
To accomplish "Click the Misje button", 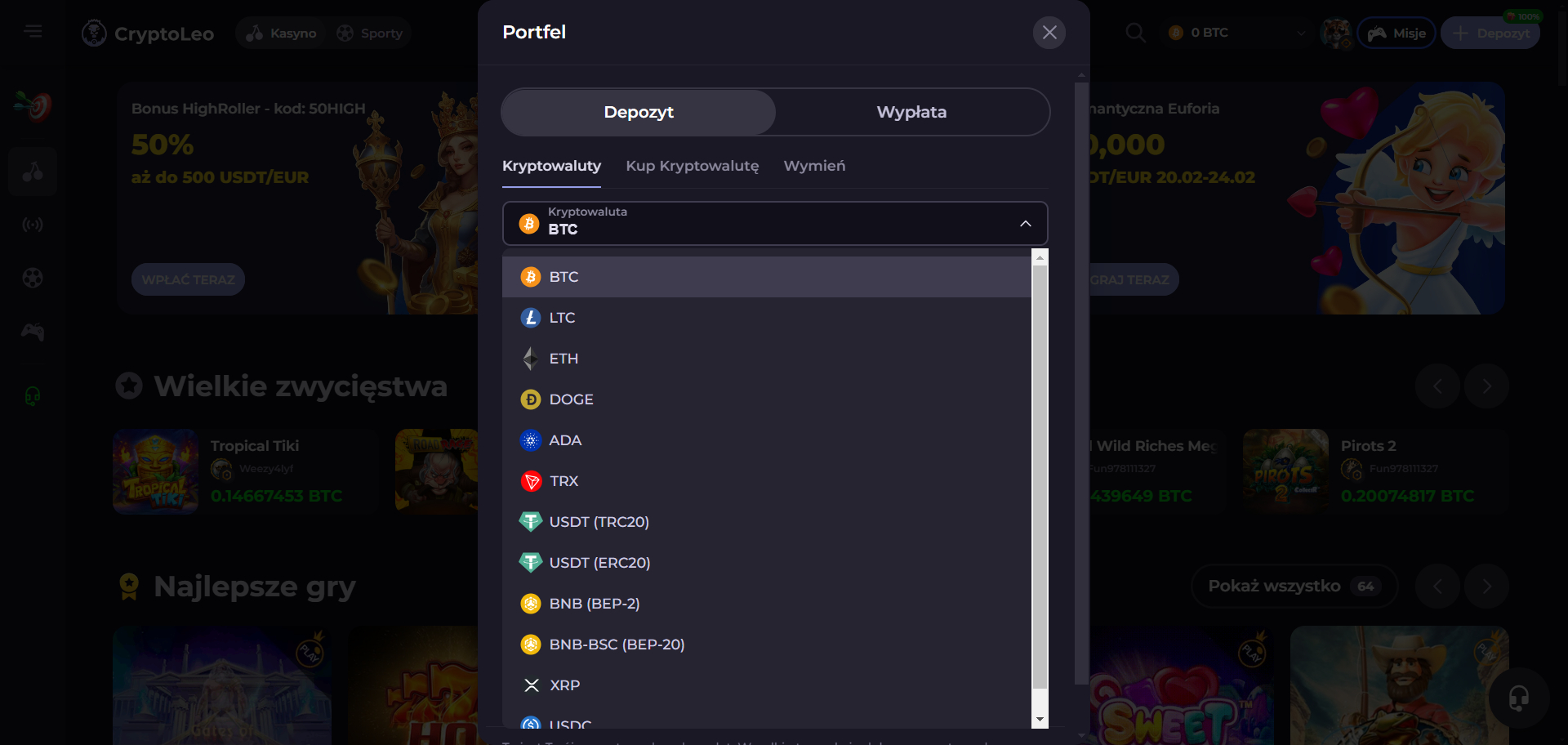I will 1396,33.
